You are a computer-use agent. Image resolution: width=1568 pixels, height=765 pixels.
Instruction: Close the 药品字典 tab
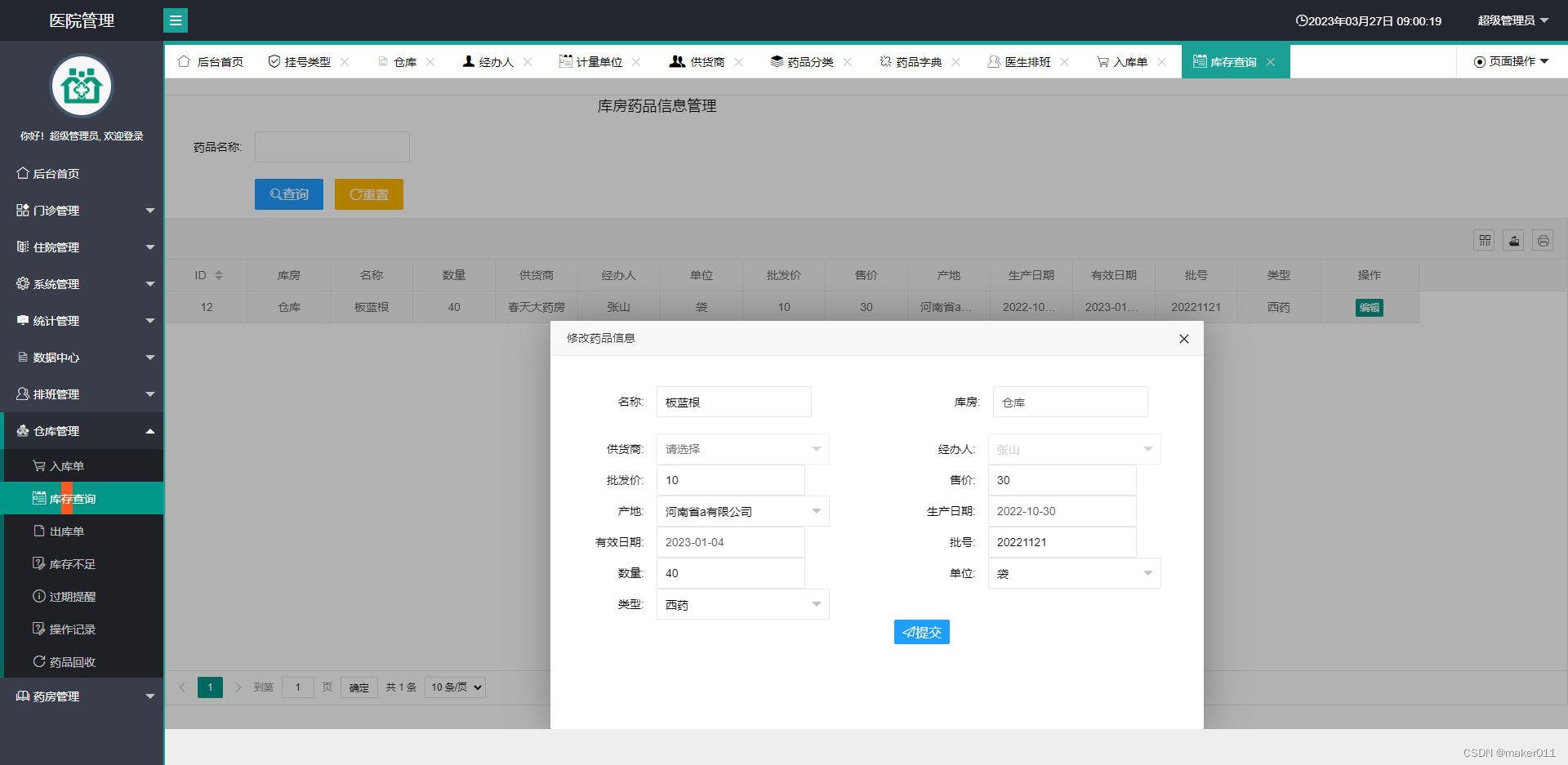click(956, 62)
